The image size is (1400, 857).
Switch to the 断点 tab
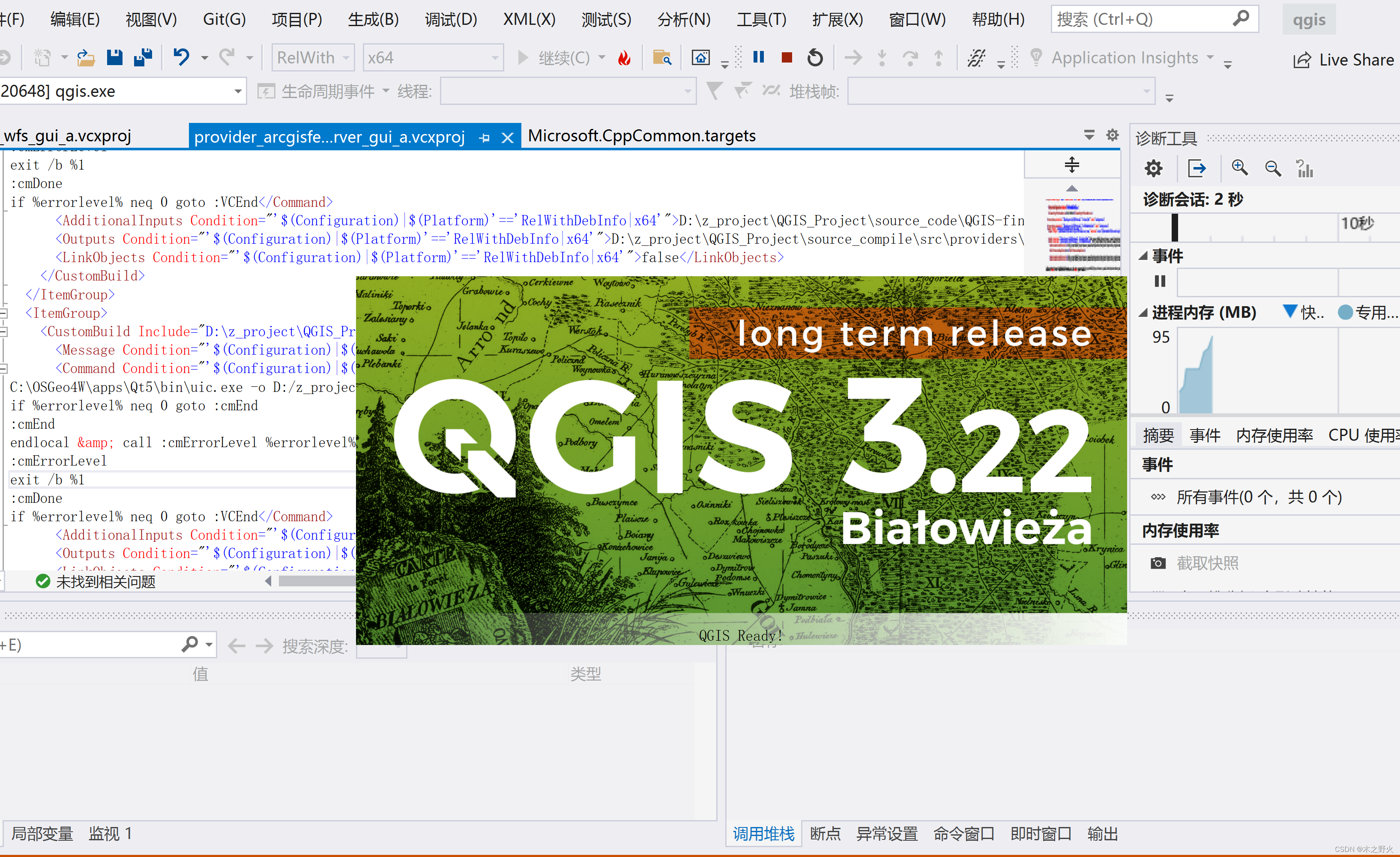[825, 834]
